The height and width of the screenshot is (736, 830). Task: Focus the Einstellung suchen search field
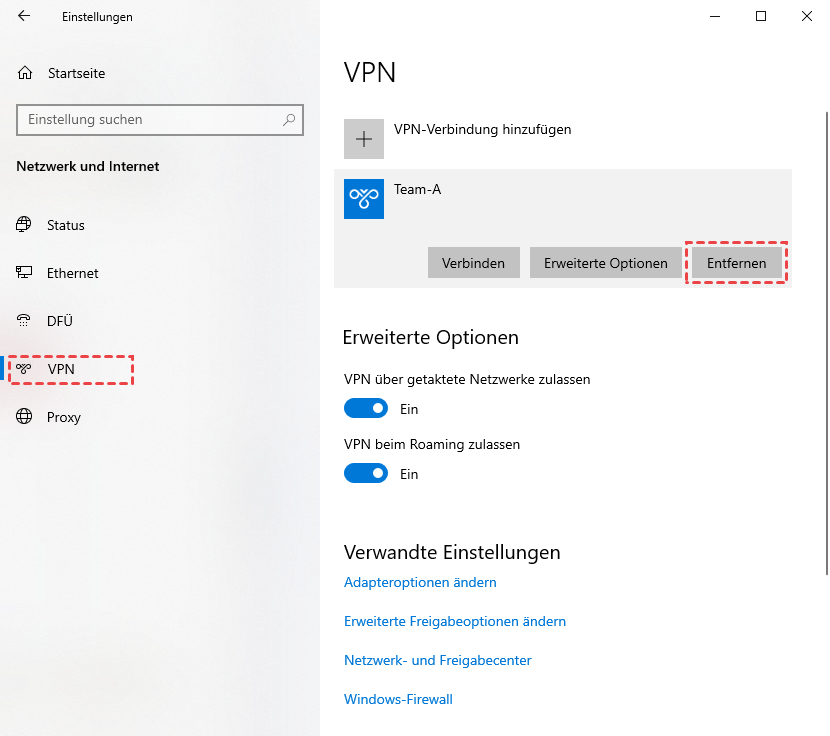pos(150,120)
